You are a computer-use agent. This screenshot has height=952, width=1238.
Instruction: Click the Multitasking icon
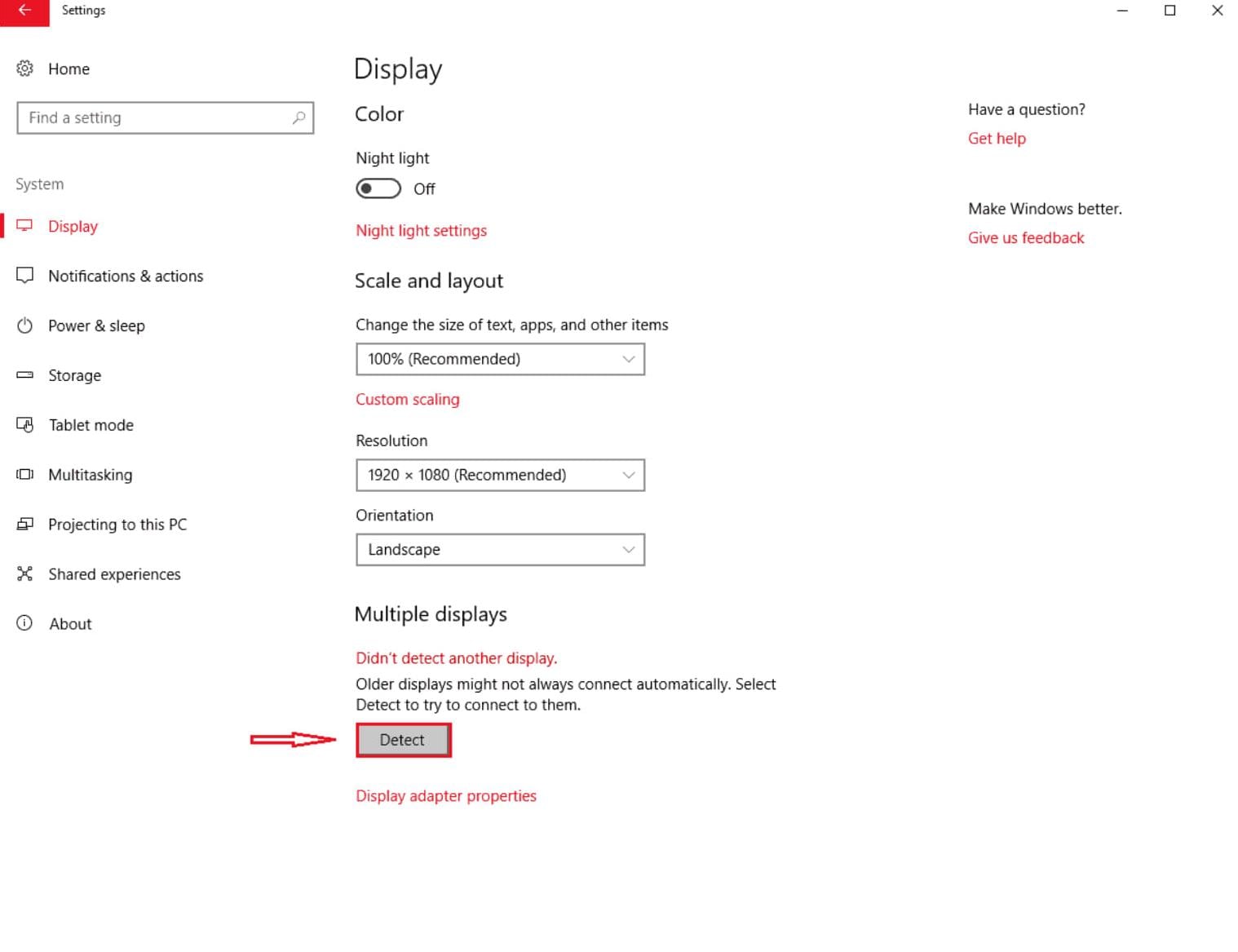point(25,475)
